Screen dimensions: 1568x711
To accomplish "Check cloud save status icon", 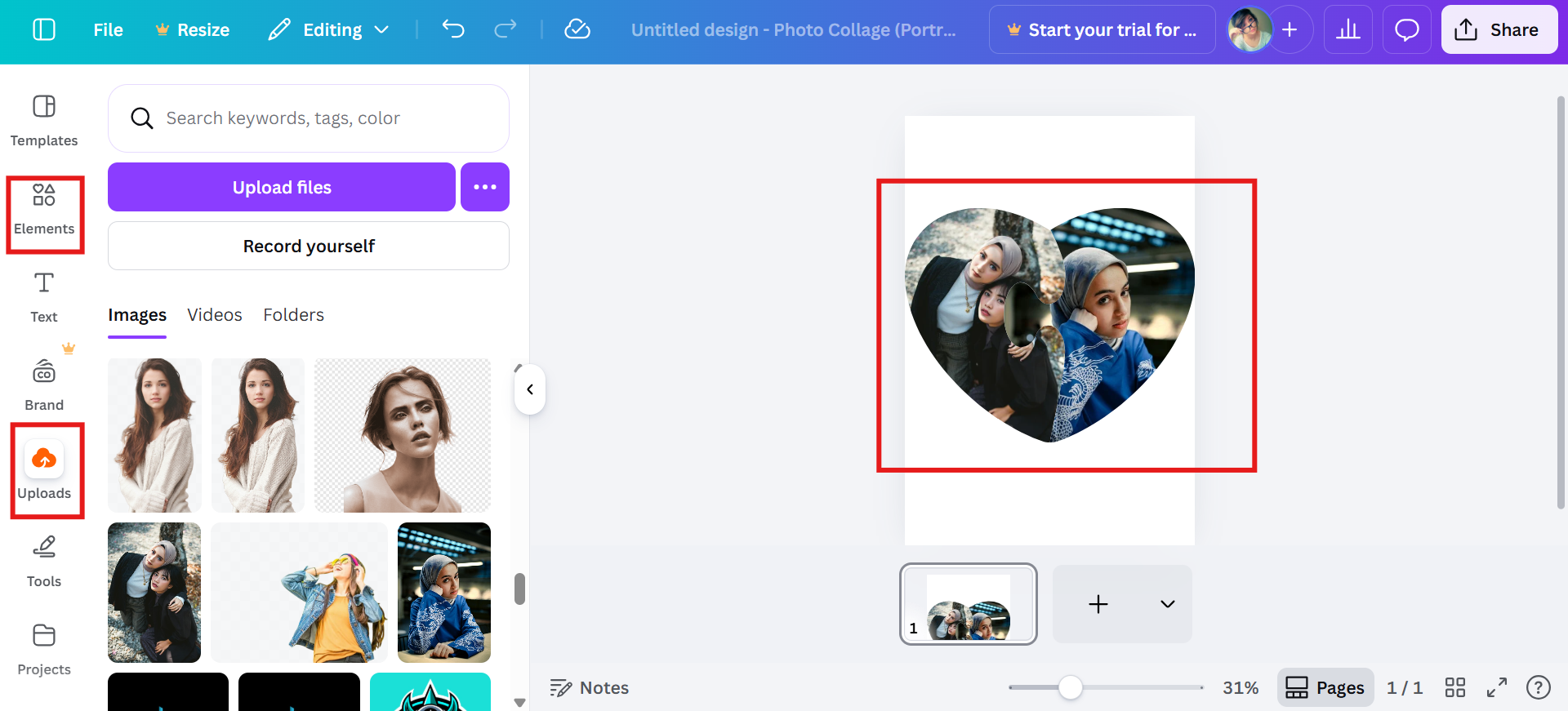I will [x=577, y=30].
